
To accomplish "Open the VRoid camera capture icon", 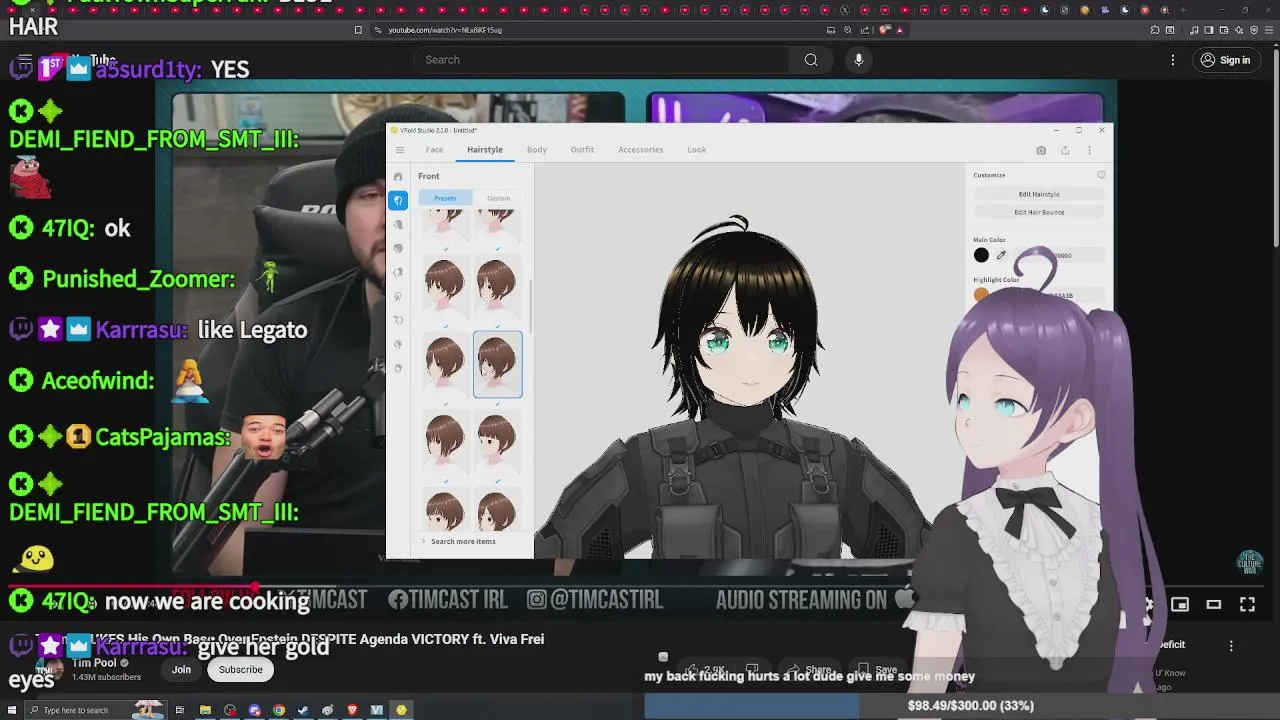I will [1041, 150].
